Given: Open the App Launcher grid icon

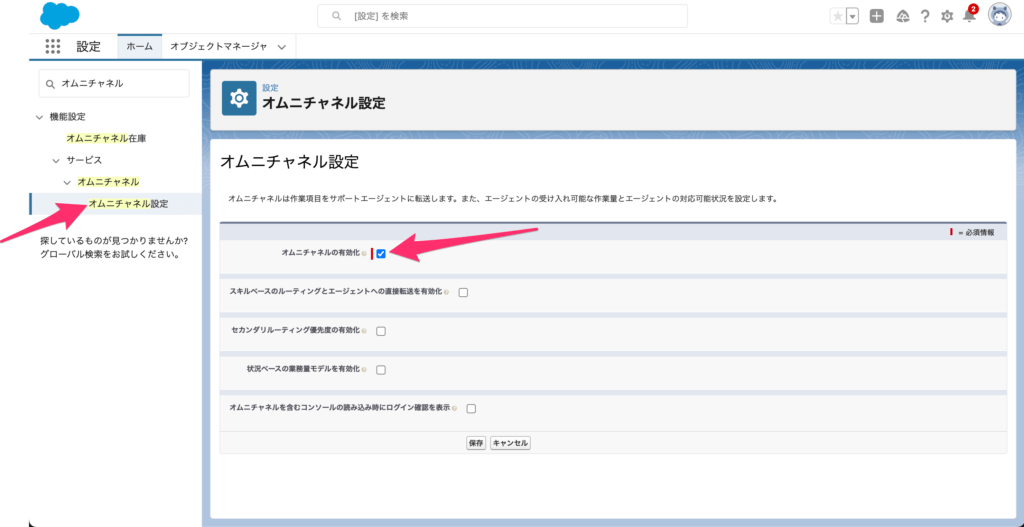Looking at the screenshot, I should tap(53, 46).
